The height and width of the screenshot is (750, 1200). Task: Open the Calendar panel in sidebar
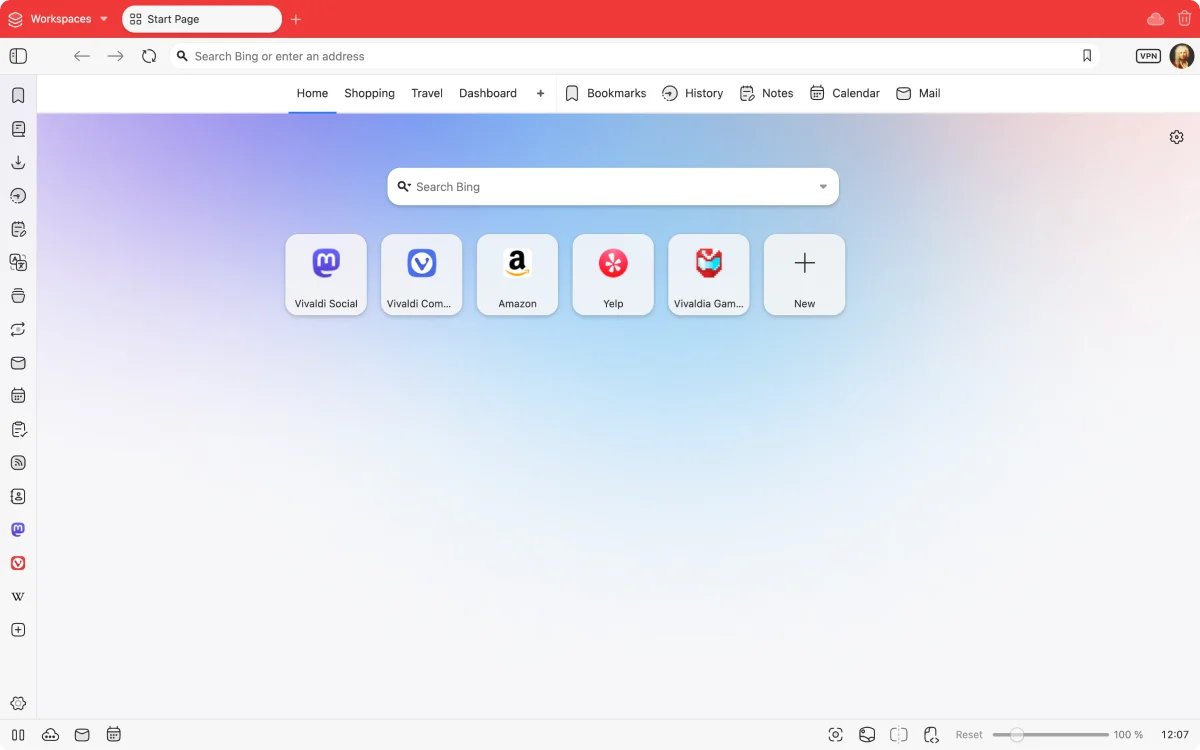click(18, 396)
